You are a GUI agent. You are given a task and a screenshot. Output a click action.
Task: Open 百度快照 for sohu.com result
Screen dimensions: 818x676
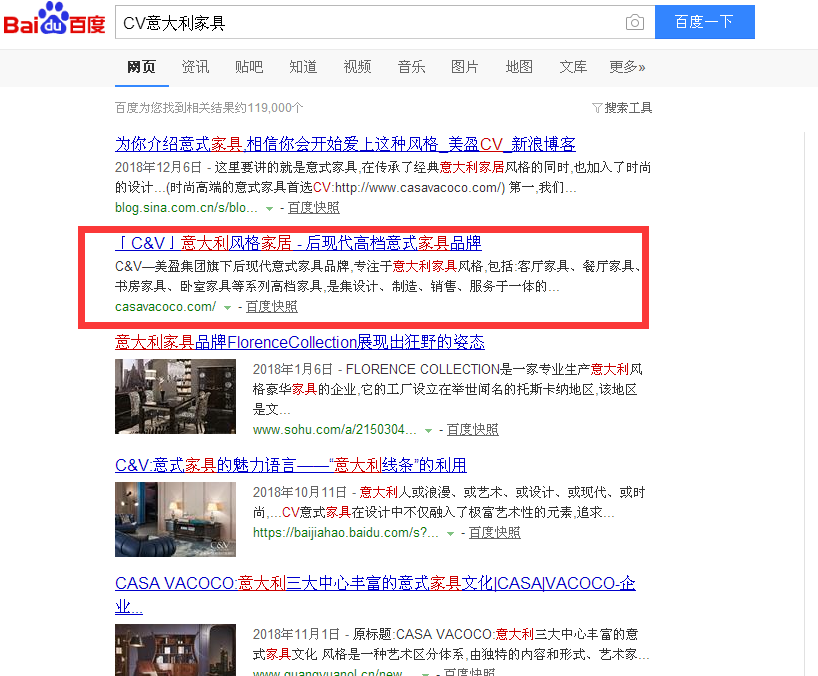click(473, 430)
